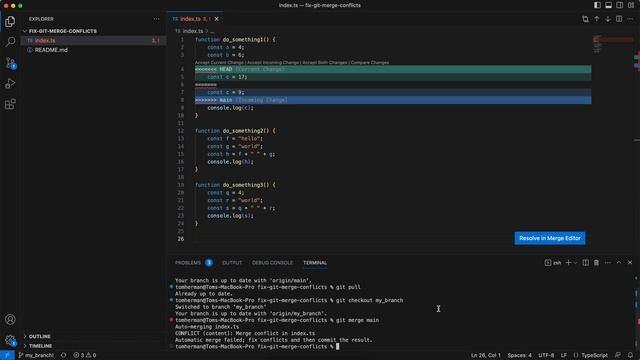Open the remote window indicator in status bar
Image resolution: width=640 pixels, height=360 pixels.
pyautogui.click(x=7, y=355)
